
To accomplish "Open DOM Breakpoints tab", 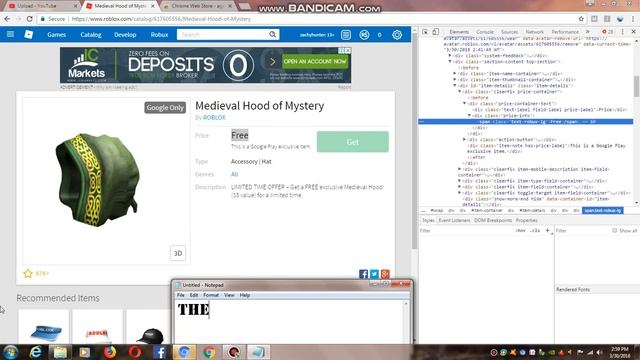I will coord(493,220).
